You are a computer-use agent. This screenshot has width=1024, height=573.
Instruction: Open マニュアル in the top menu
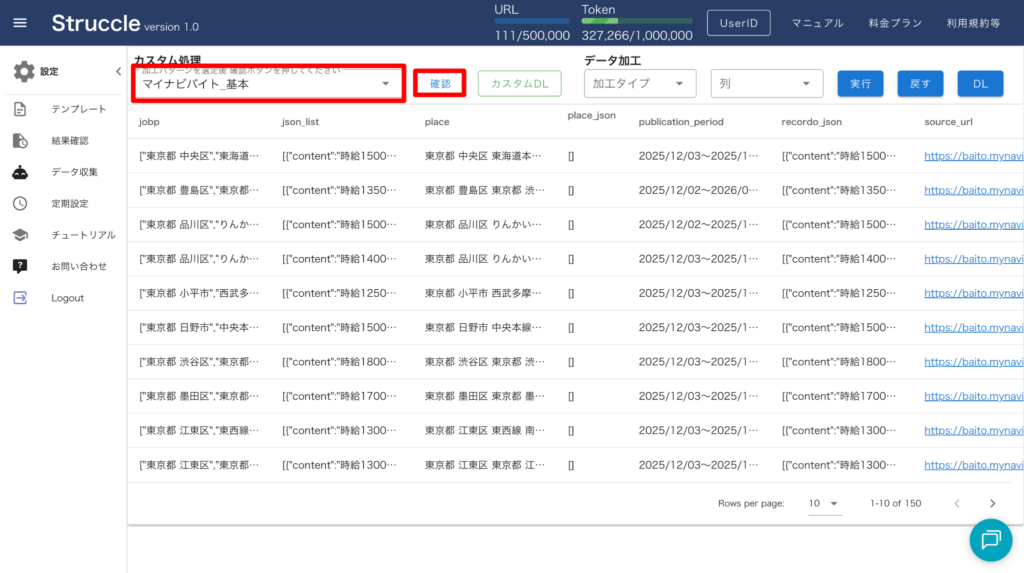point(817,23)
